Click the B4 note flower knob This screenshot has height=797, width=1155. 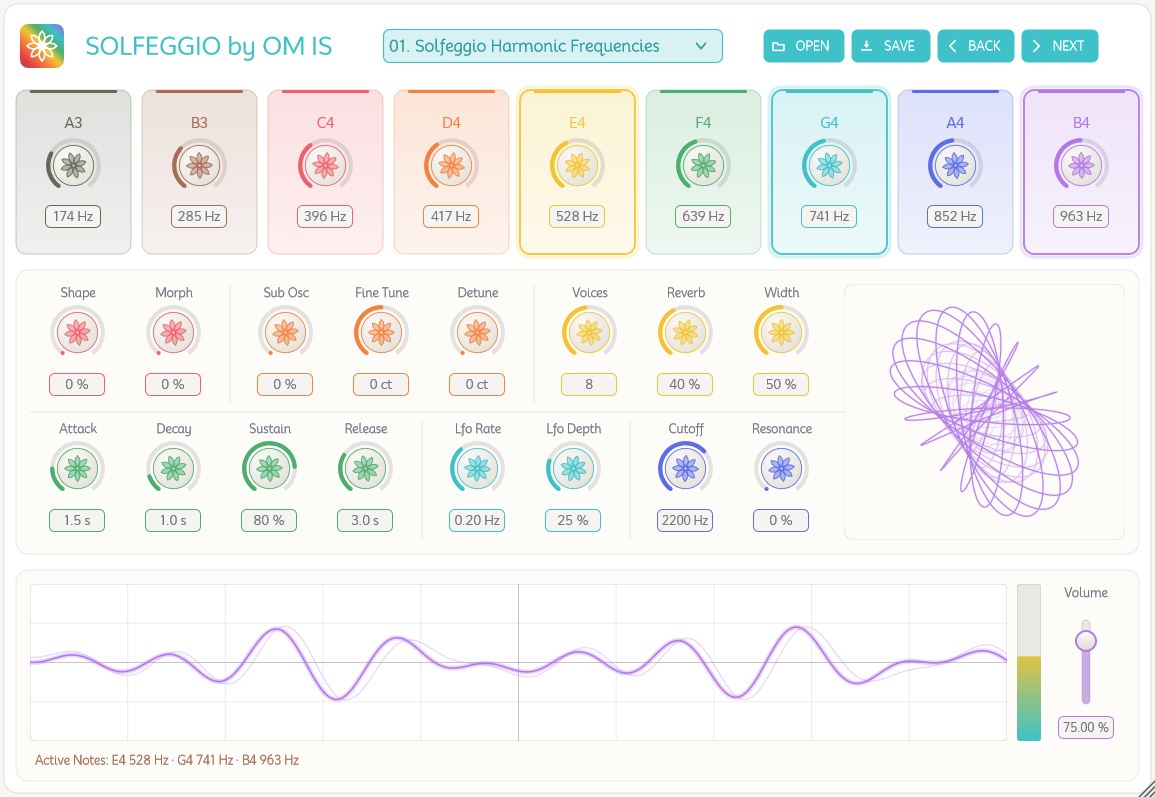(1081, 166)
